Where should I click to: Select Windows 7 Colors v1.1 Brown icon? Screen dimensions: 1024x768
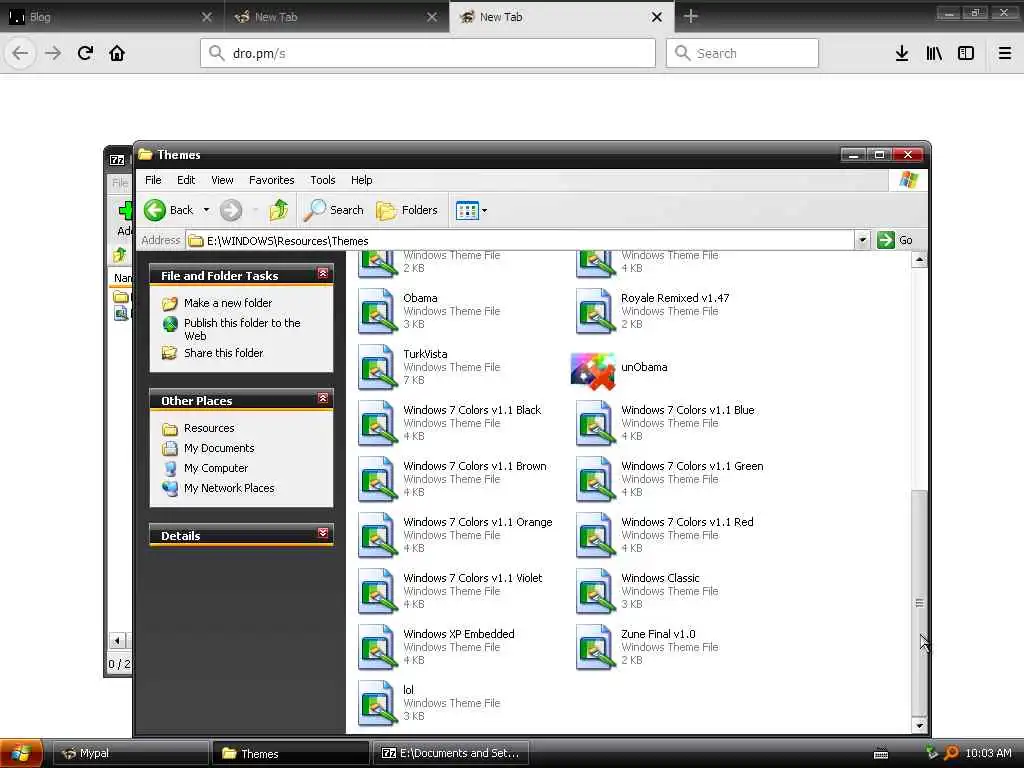377,479
